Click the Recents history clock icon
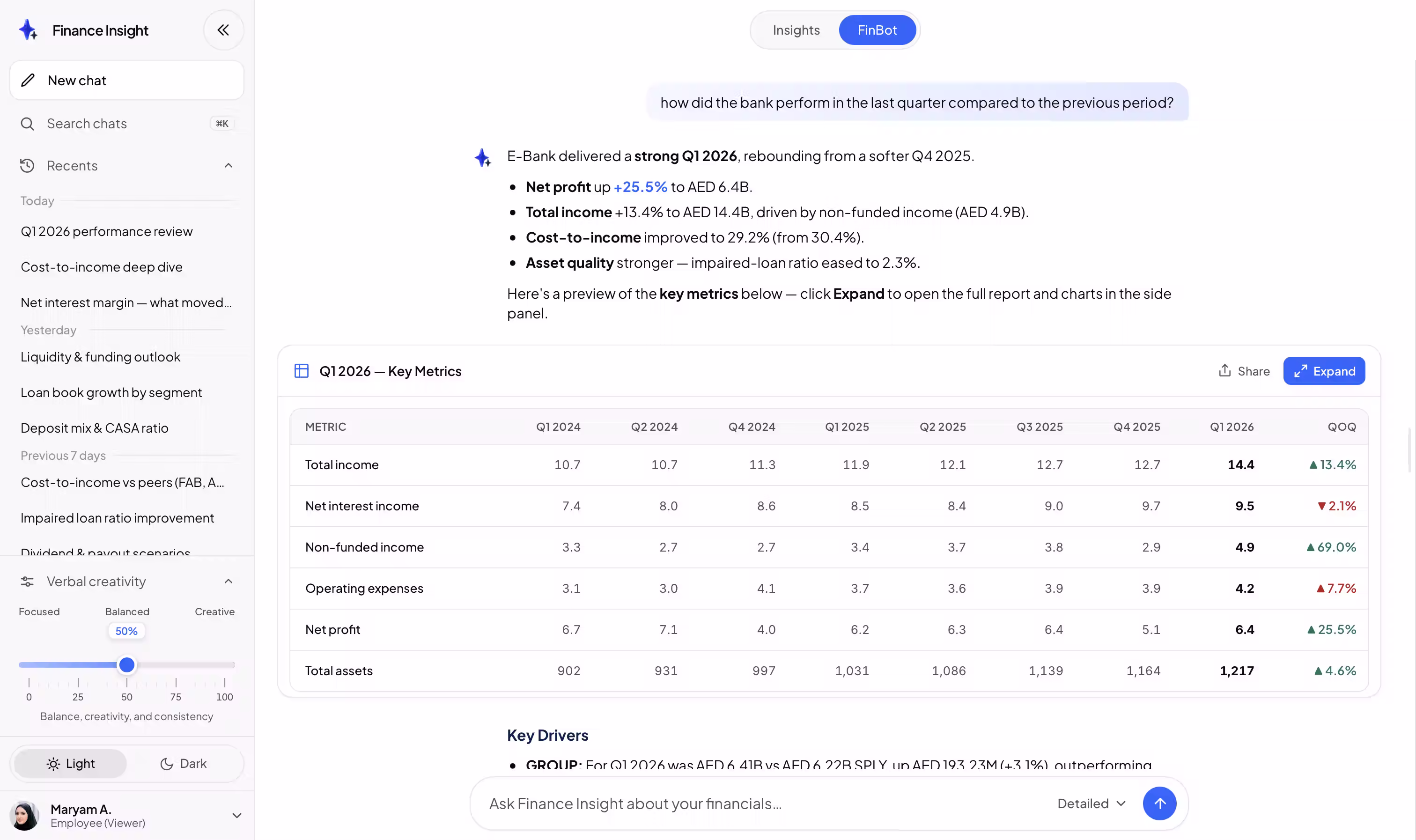 pyautogui.click(x=27, y=166)
